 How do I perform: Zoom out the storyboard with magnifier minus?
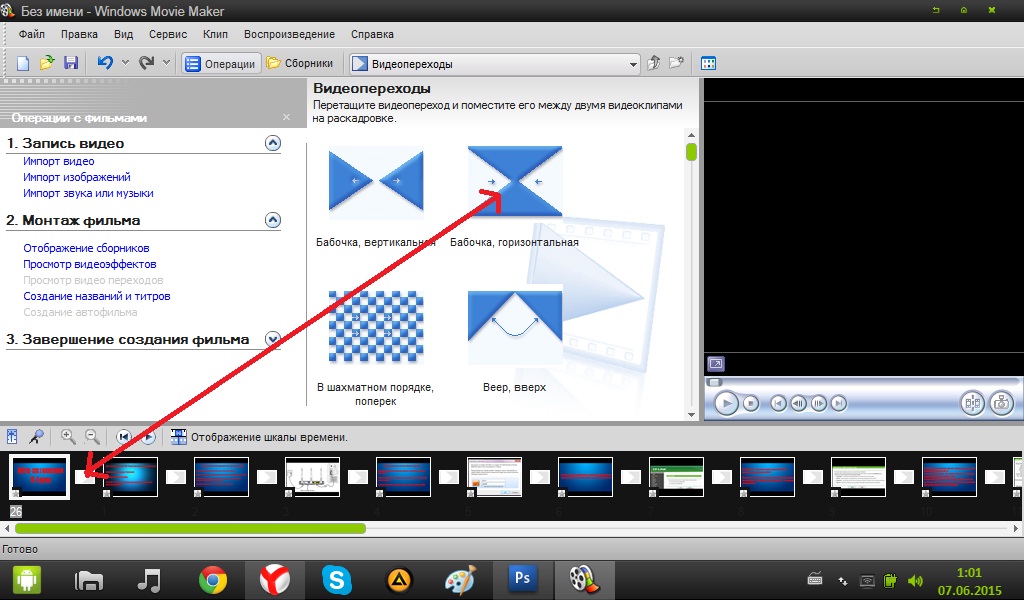(x=92, y=437)
